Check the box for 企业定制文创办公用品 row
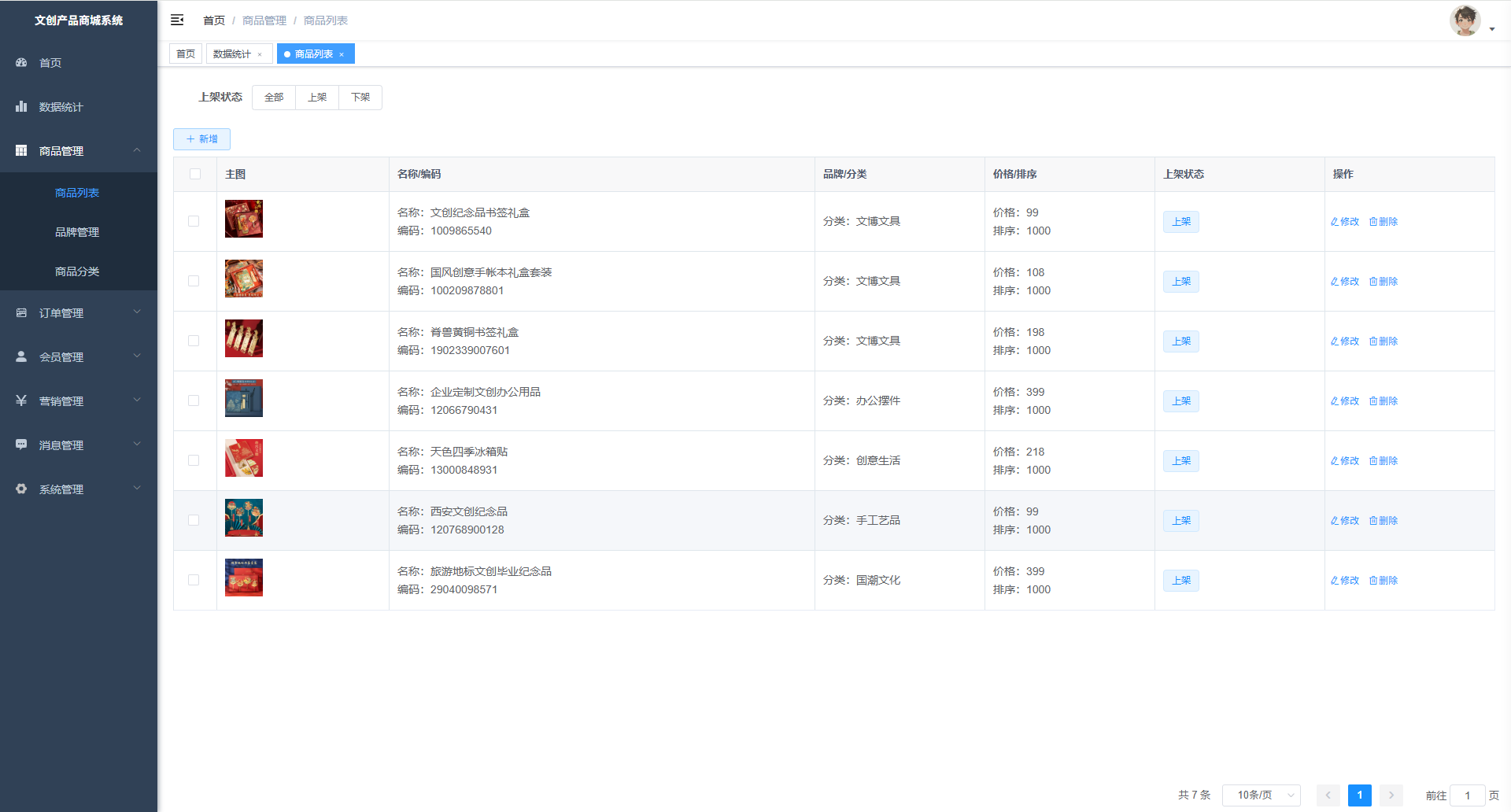 [194, 400]
